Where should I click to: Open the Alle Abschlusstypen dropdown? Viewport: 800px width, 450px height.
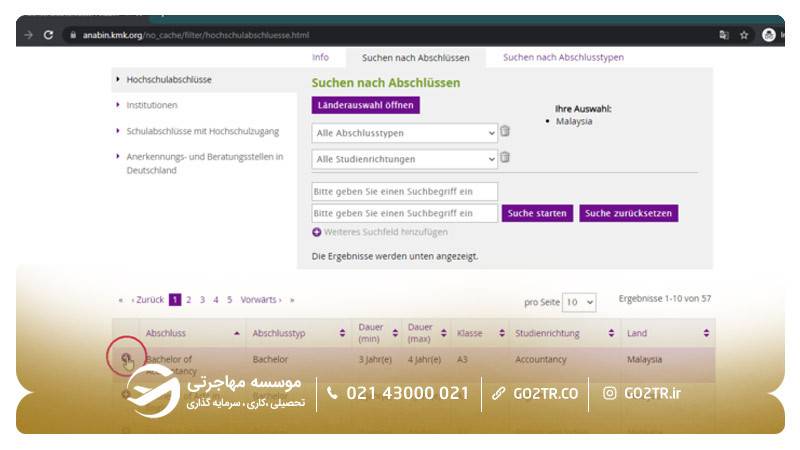(404, 133)
